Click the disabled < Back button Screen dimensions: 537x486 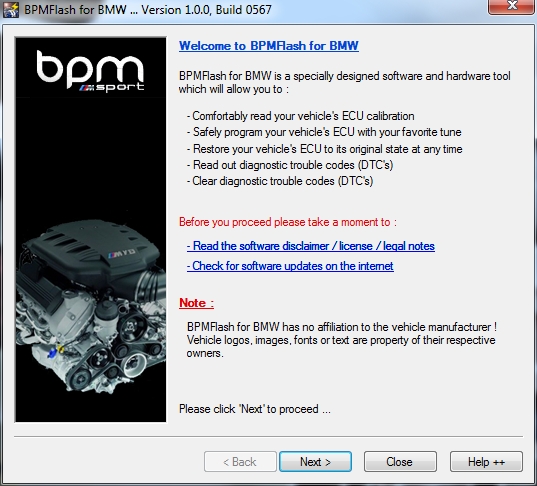240,462
